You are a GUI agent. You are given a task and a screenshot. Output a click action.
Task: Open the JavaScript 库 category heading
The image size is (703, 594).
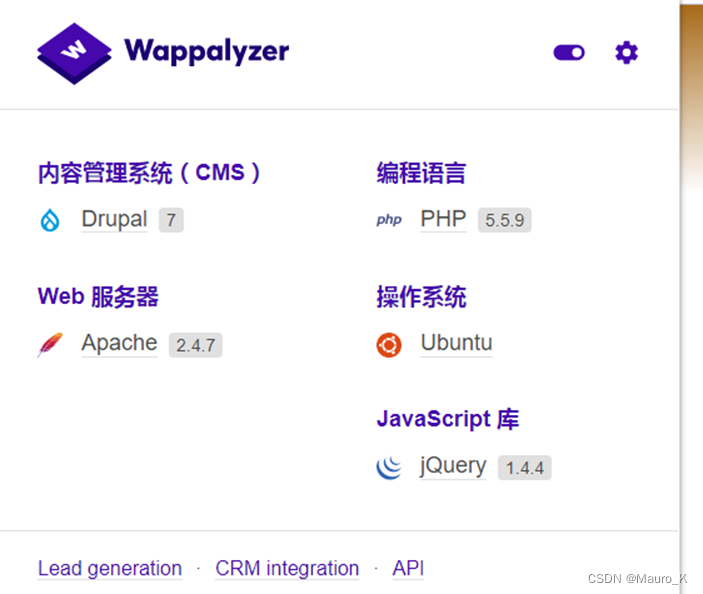coord(447,420)
